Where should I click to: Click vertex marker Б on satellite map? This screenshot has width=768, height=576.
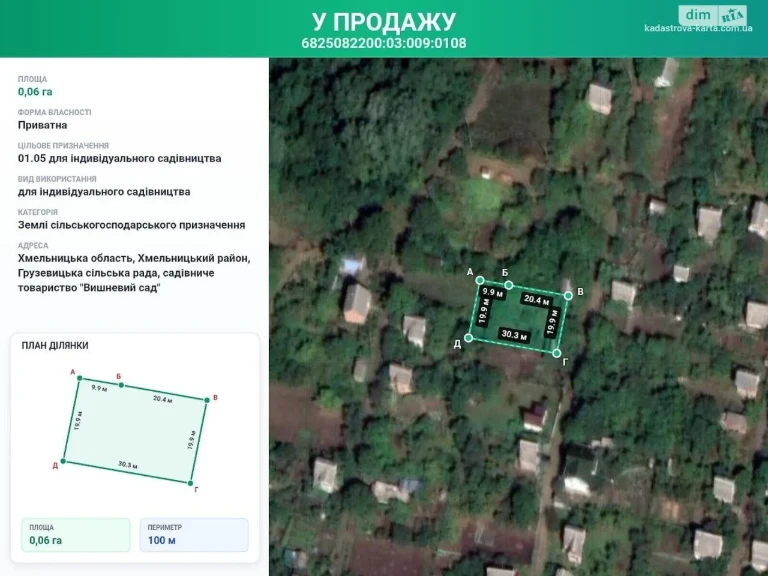(x=509, y=285)
